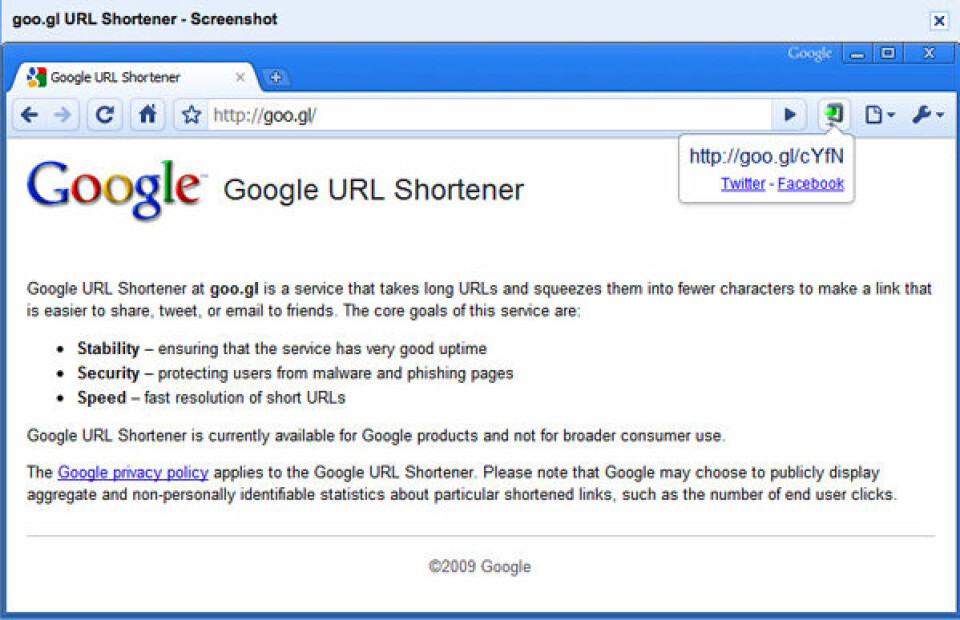Maximize the Chrome browser window

click(888, 53)
